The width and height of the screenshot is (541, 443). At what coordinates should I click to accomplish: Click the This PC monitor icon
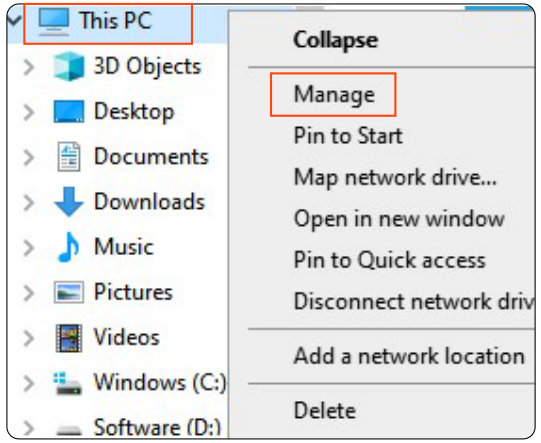(53, 22)
